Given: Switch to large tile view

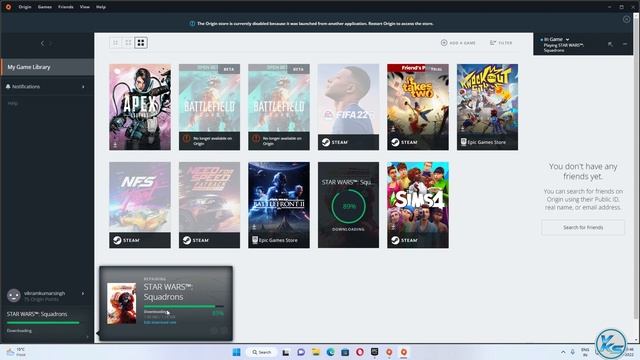Looking at the screenshot, I should [141, 42].
